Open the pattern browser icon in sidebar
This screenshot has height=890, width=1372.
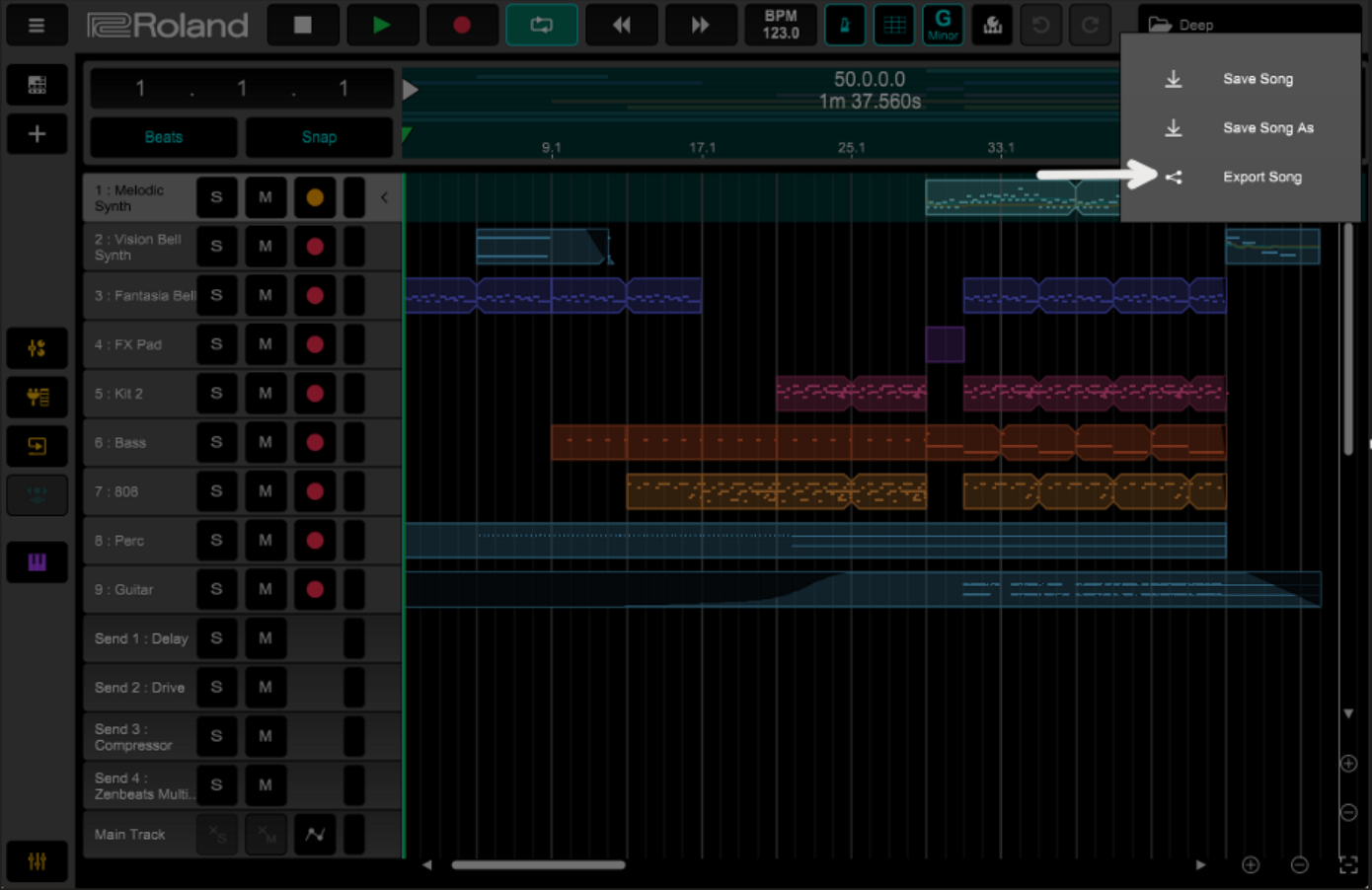(38, 85)
